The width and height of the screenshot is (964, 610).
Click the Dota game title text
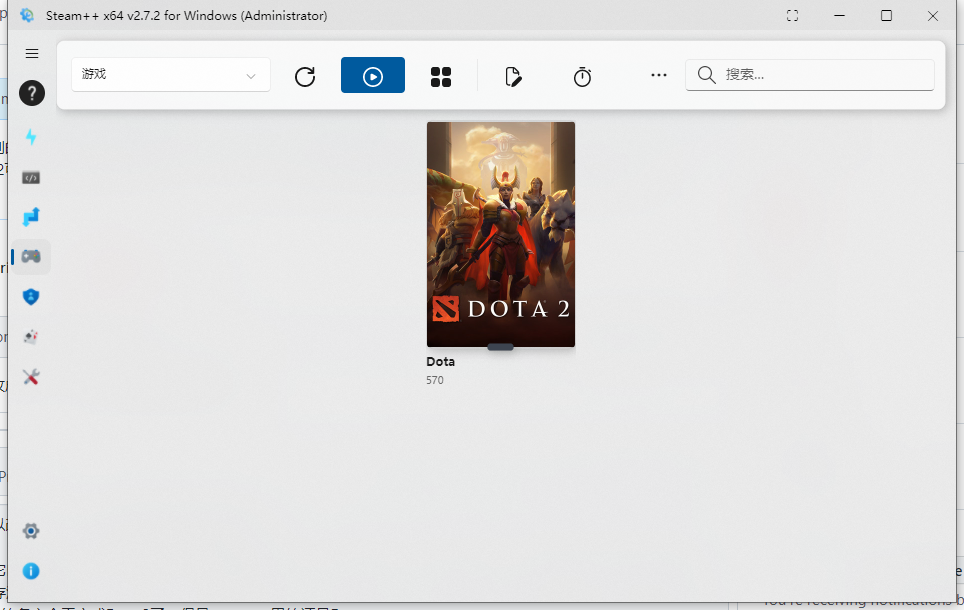441,362
